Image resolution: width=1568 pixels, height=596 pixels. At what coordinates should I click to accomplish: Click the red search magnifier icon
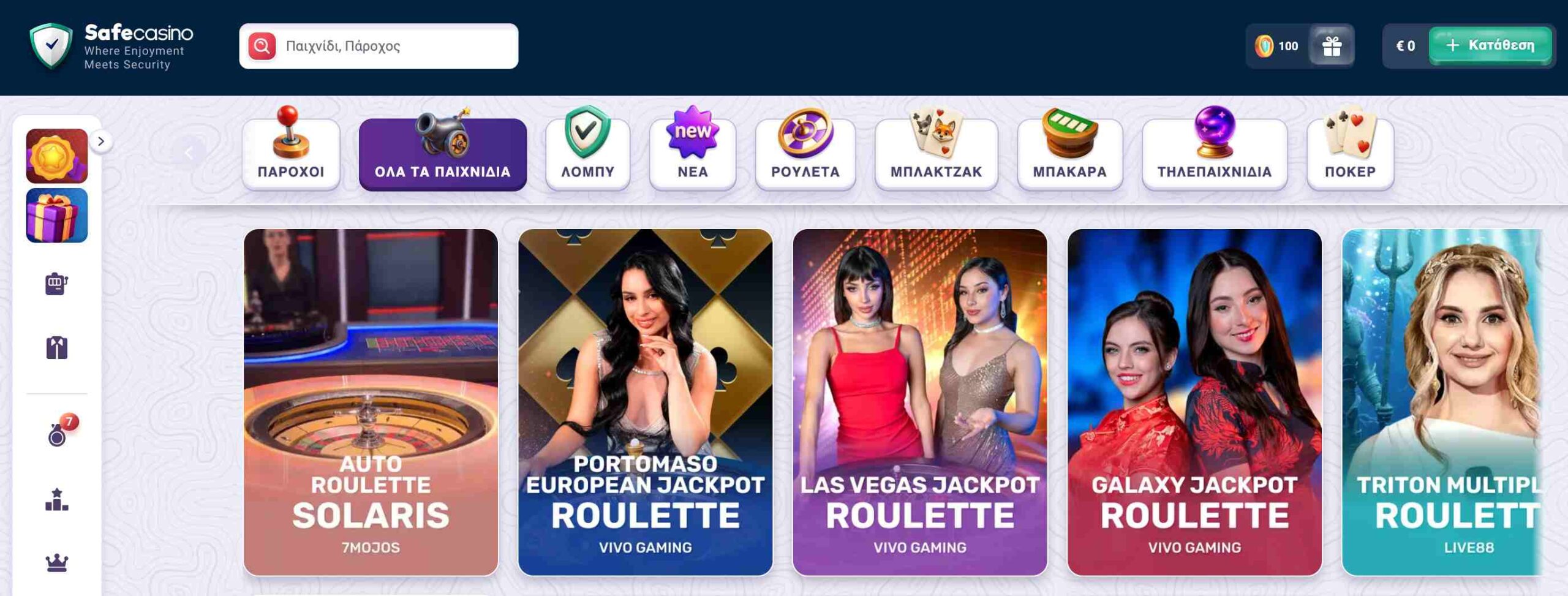point(262,46)
